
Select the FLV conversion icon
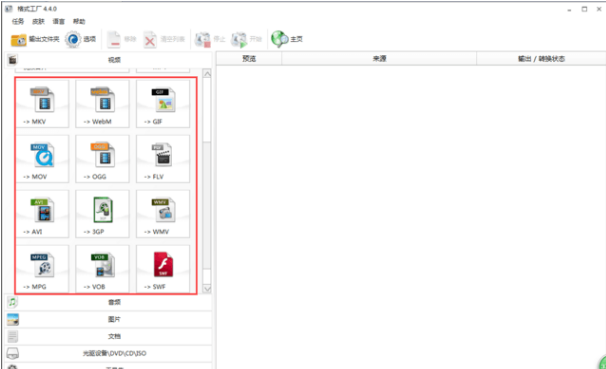point(163,159)
